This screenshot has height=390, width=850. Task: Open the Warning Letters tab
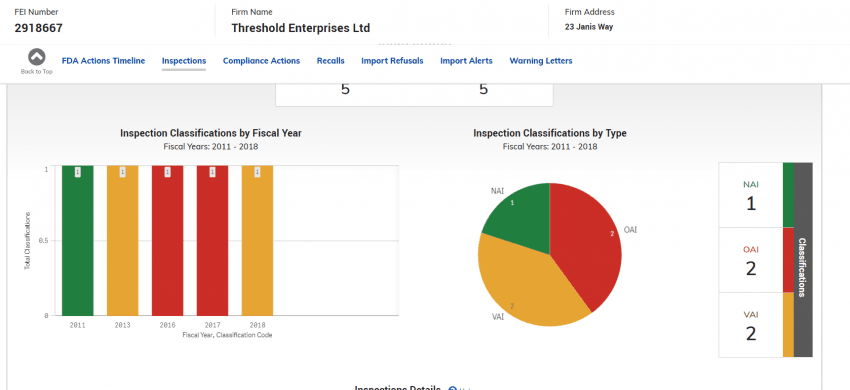click(541, 61)
